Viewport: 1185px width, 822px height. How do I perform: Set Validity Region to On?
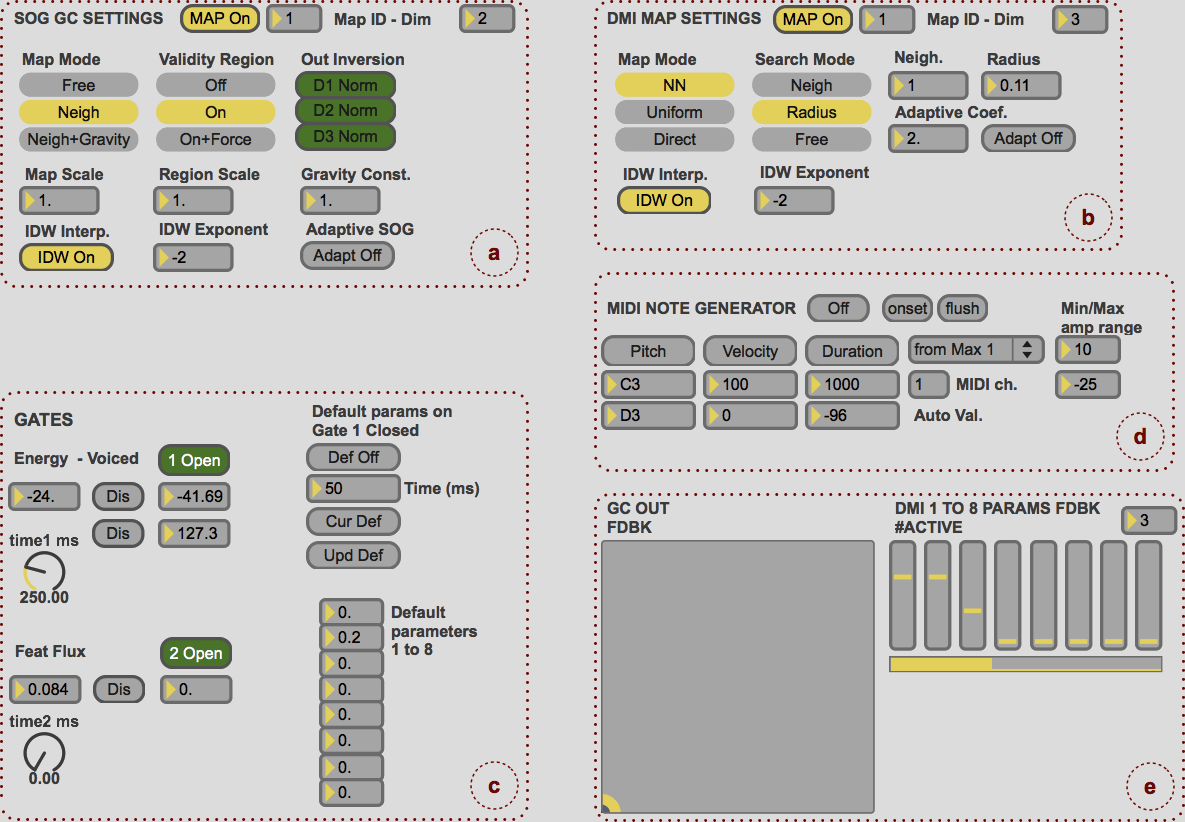215,112
